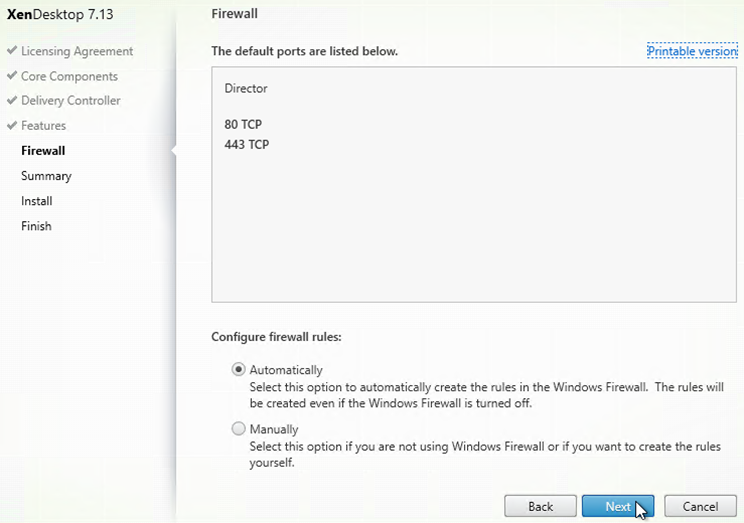The image size is (744, 523).
Task: Select the Firewall step in sidebar
Action: coord(43,150)
